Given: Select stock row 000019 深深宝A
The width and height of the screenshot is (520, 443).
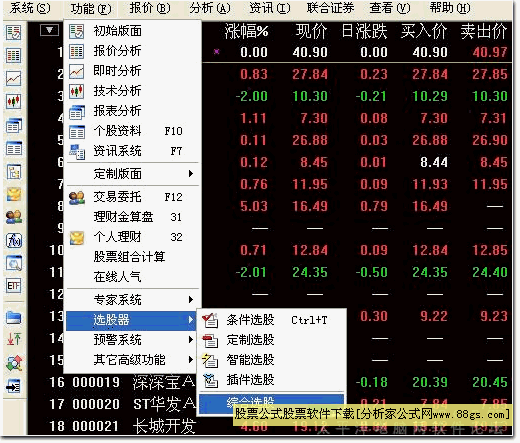Looking at the screenshot, I should 122,382.
